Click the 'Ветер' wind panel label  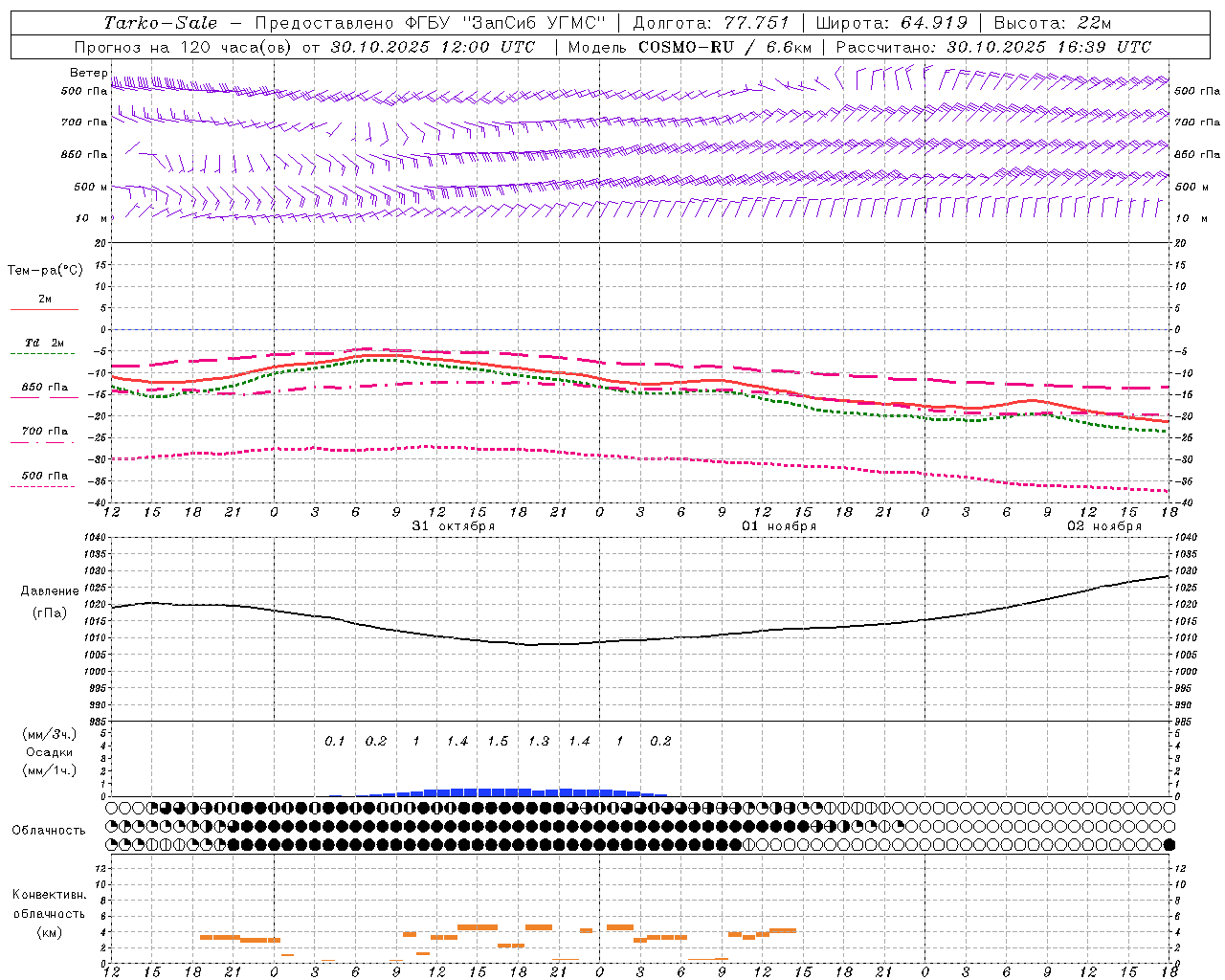pyautogui.click(x=88, y=73)
